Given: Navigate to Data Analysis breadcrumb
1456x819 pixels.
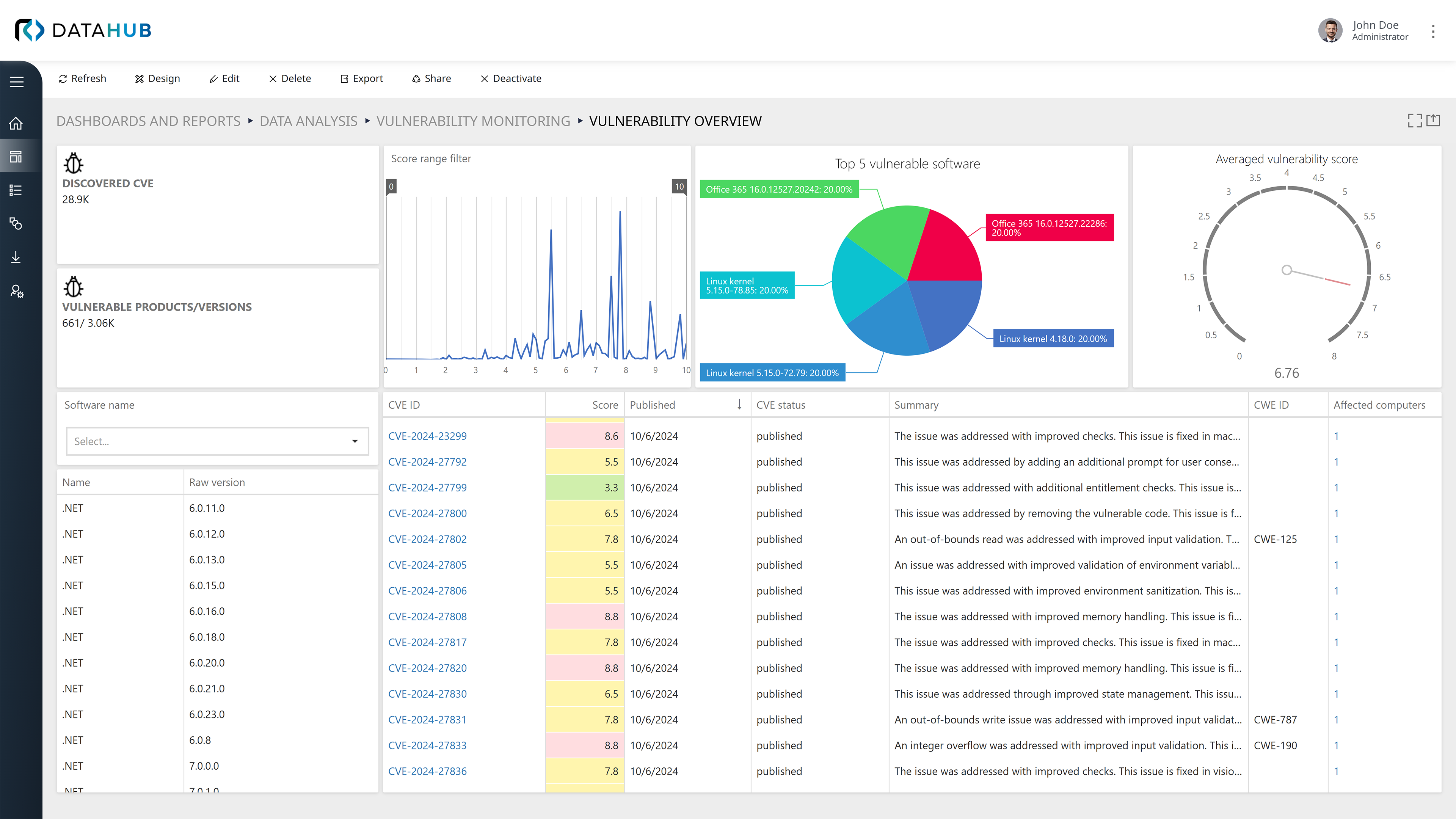Looking at the screenshot, I should click(308, 121).
